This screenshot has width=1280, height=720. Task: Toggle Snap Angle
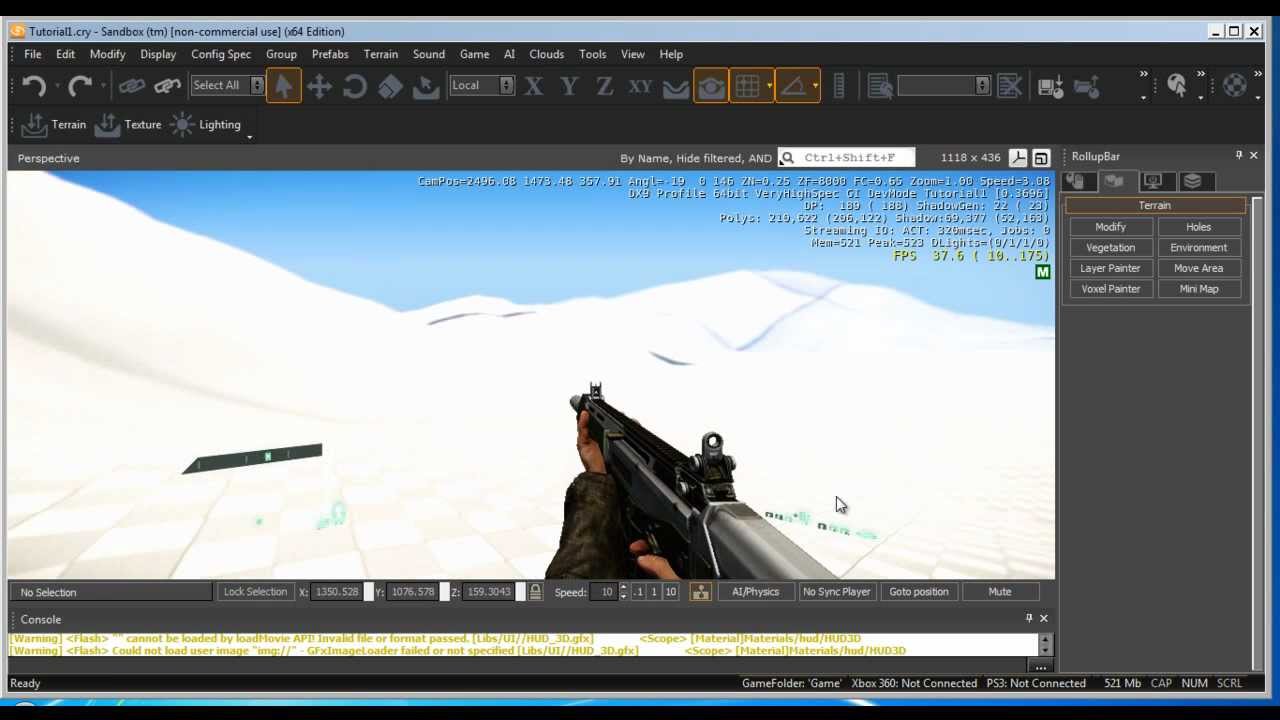click(795, 86)
